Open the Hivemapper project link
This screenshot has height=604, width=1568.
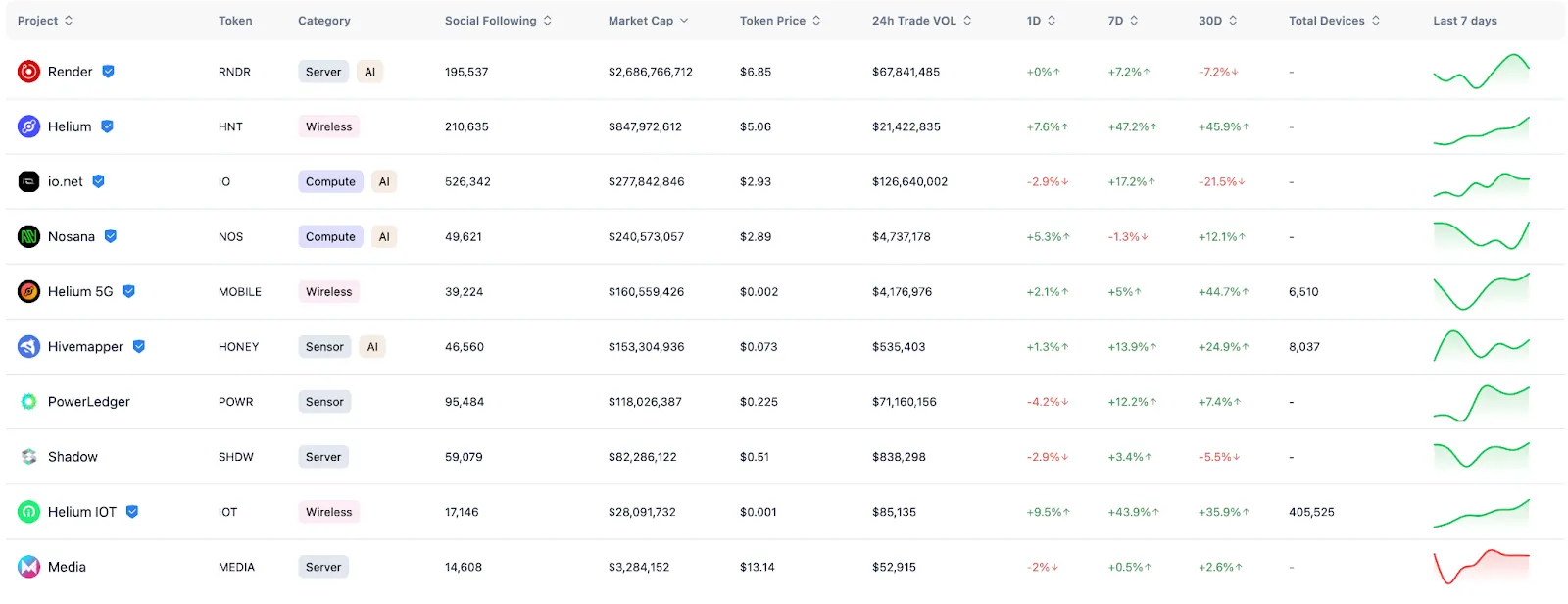85,346
